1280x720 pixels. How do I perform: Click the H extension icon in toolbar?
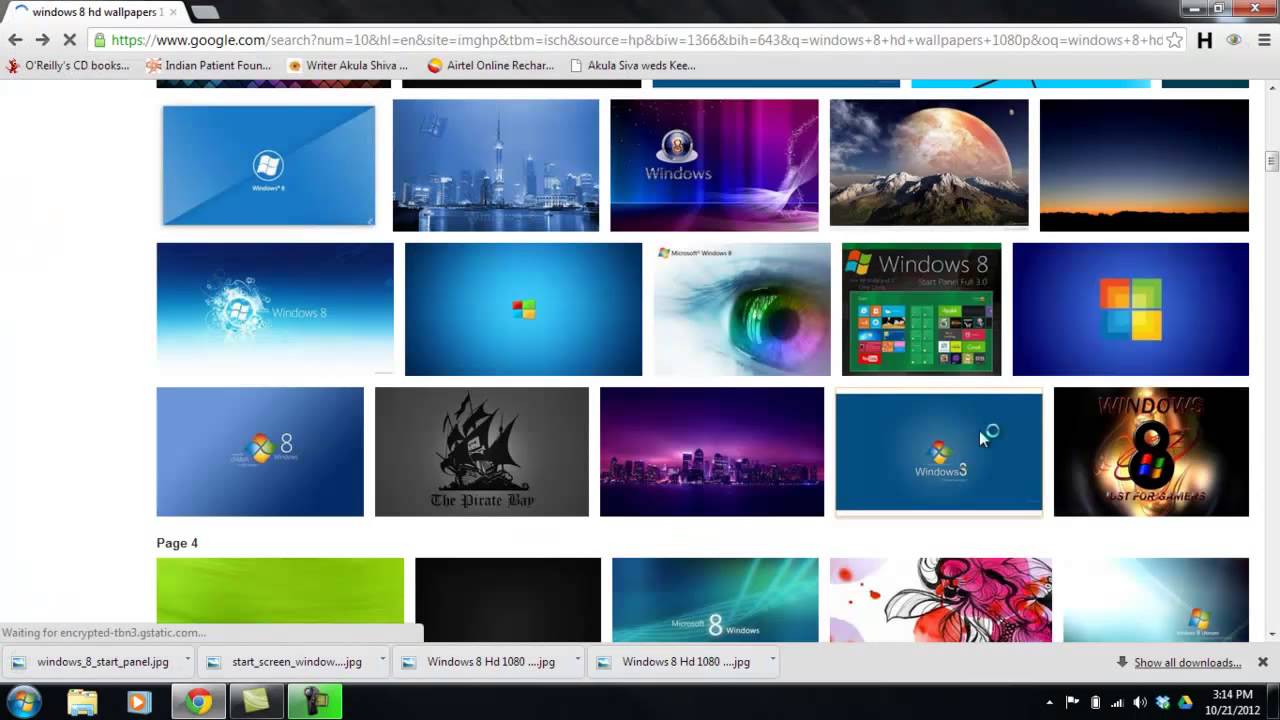click(x=1205, y=40)
